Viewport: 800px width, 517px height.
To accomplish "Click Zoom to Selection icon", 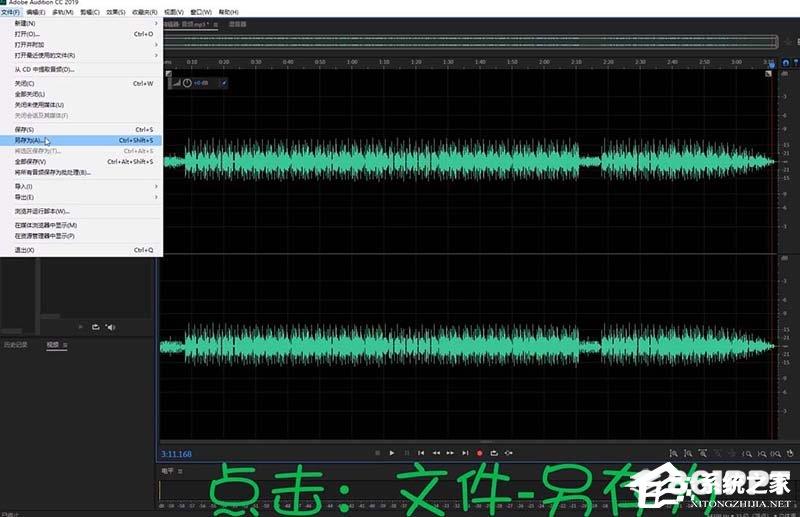I will [x=776, y=453].
